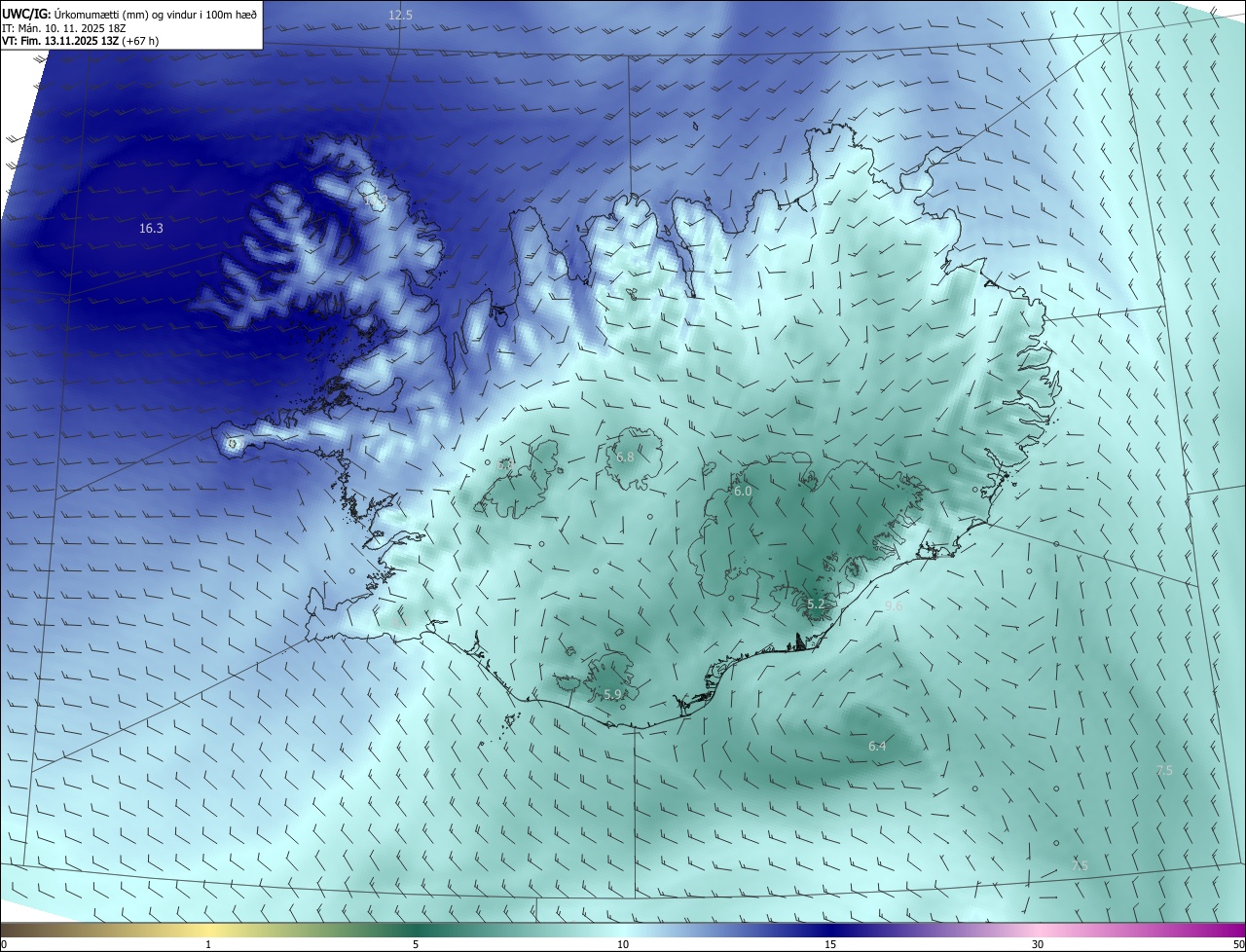Click the 12.5 value label
The height and width of the screenshot is (952, 1246).
(x=400, y=15)
